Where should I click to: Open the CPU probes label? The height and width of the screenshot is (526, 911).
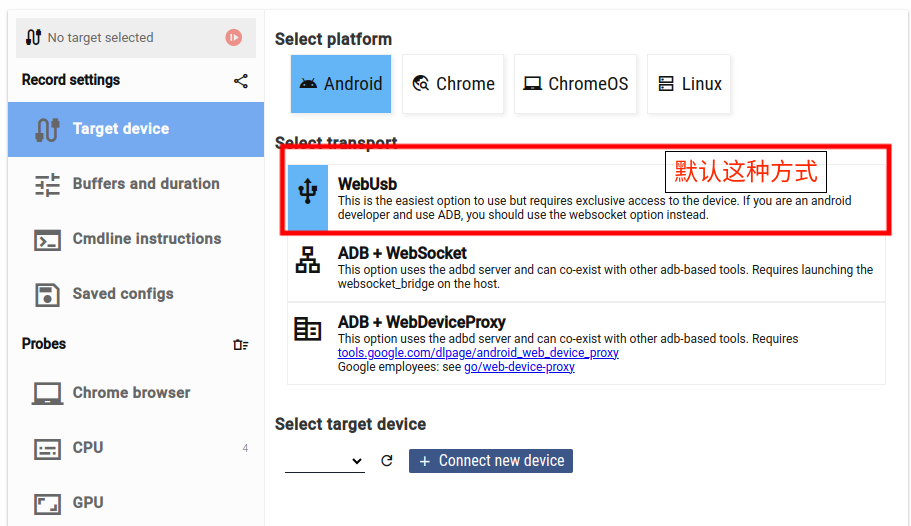coord(88,448)
